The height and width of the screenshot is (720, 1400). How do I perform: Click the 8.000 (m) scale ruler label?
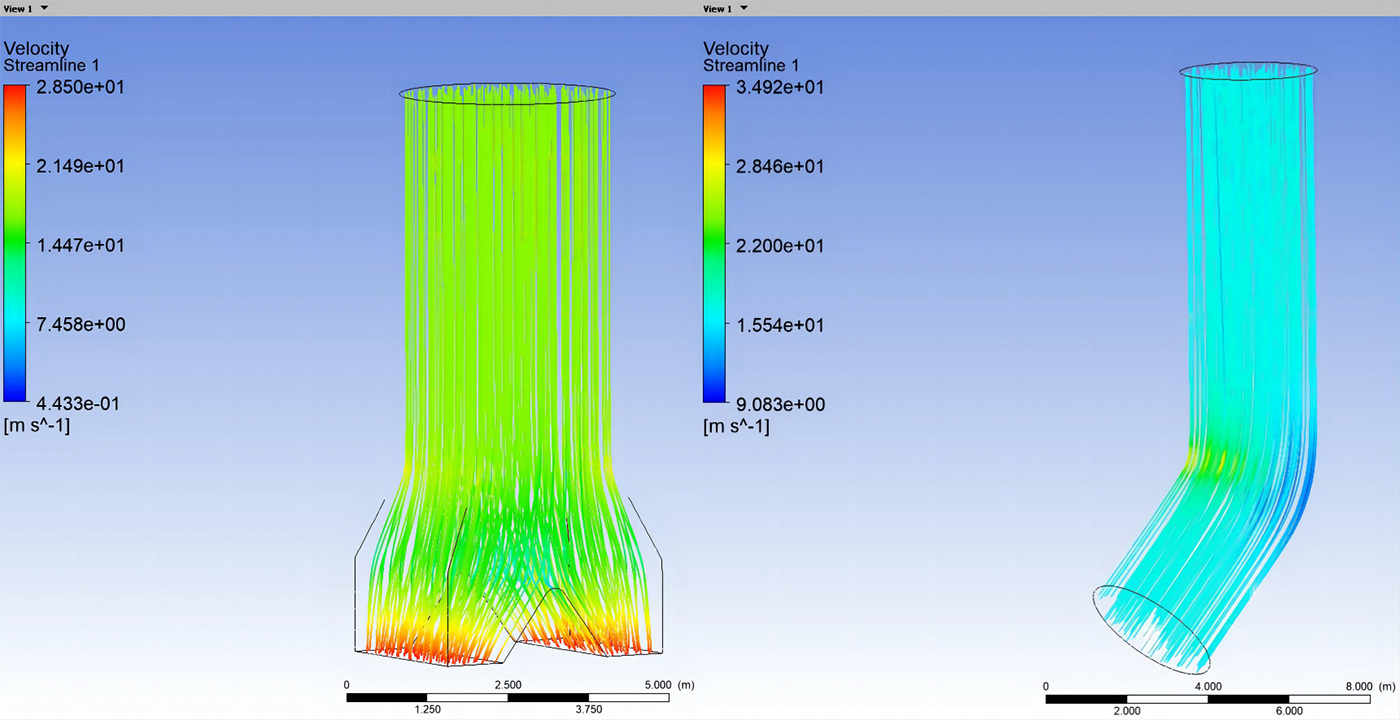(1370, 685)
